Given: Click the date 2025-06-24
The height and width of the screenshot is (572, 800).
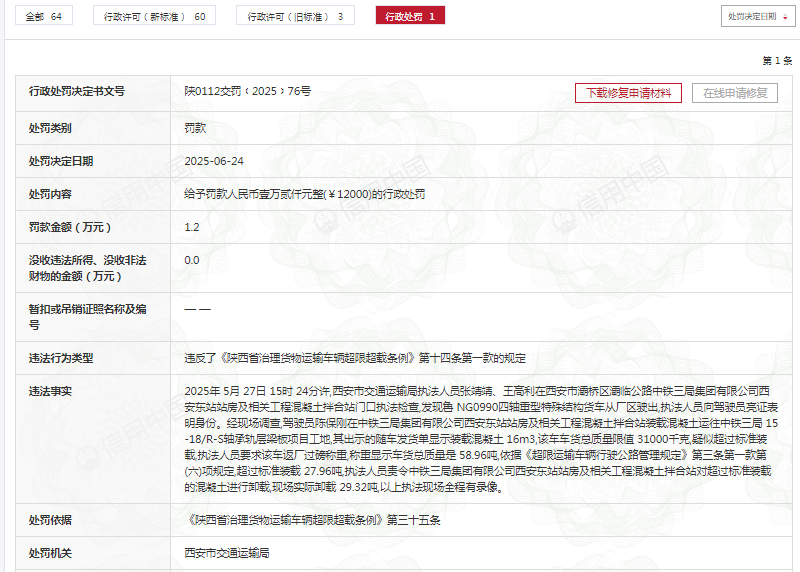Looking at the screenshot, I should (x=214, y=161).
